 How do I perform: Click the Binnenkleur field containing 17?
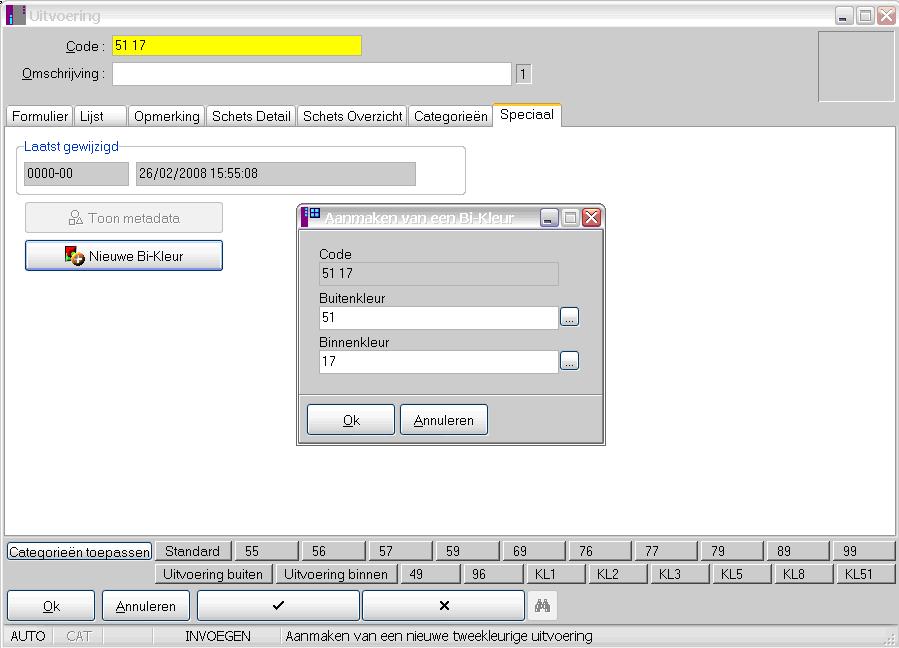pos(439,362)
